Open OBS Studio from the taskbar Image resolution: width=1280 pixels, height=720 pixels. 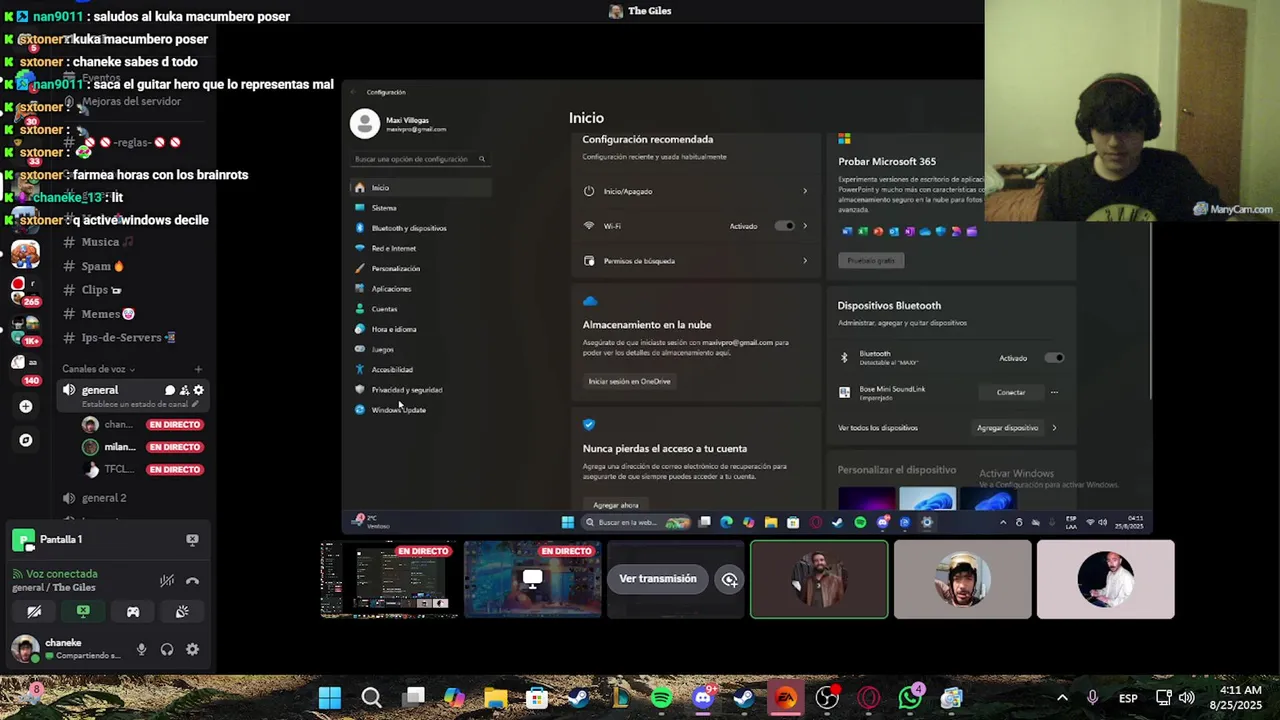pos(827,698)
